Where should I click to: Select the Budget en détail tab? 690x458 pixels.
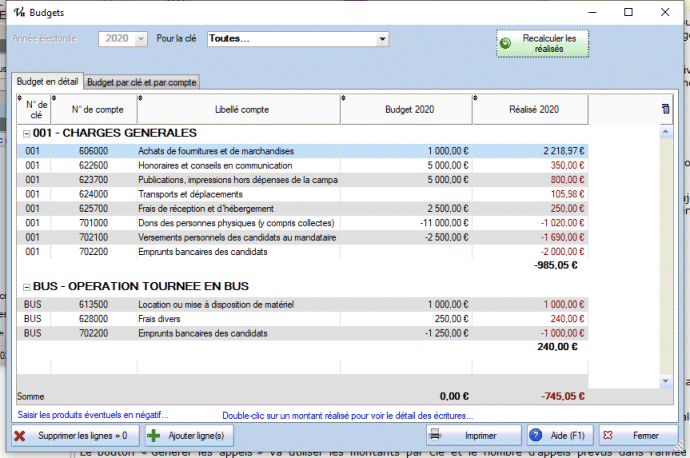tap(47, 81)
